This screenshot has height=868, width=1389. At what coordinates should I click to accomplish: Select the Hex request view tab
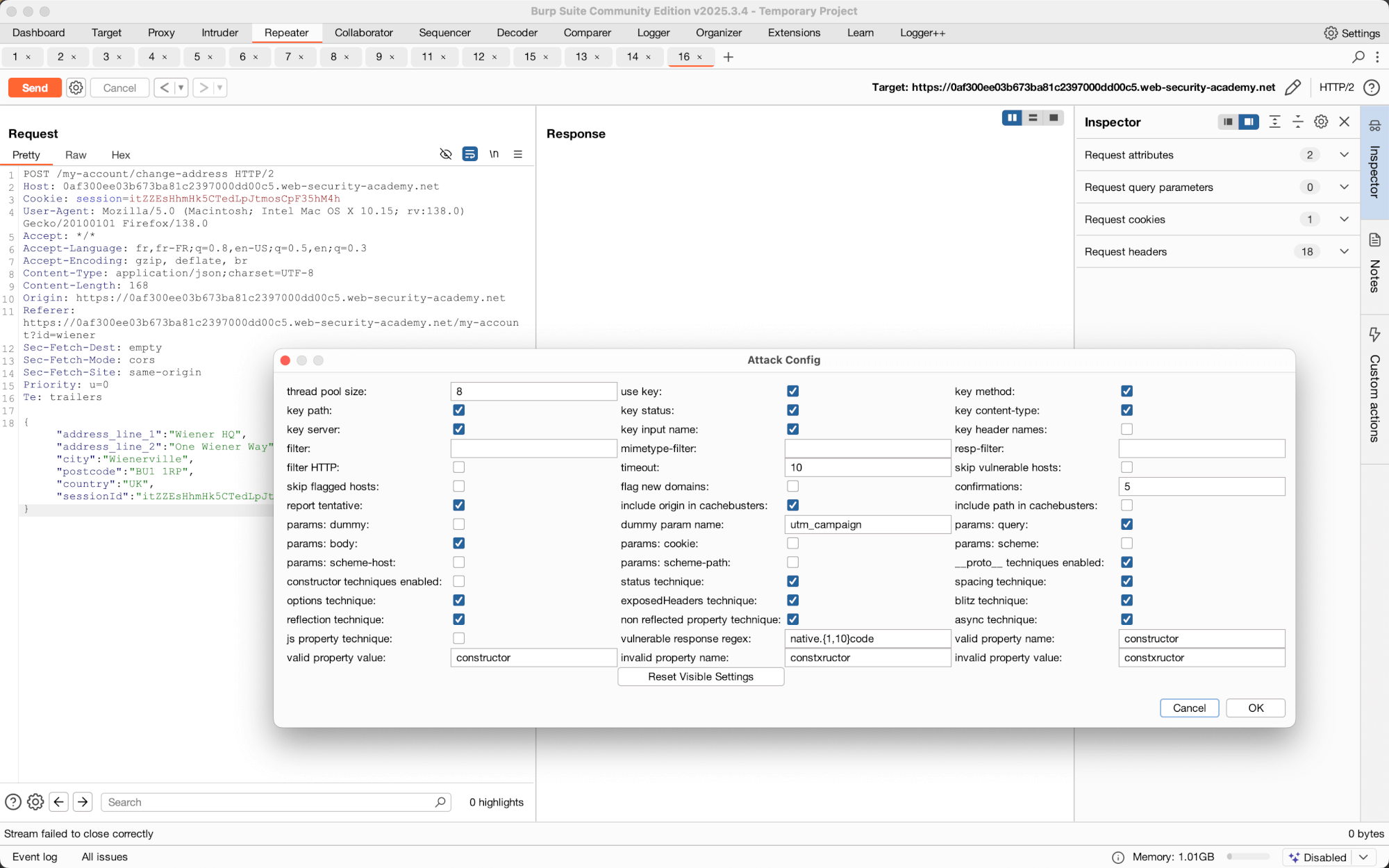coord(121,155)
